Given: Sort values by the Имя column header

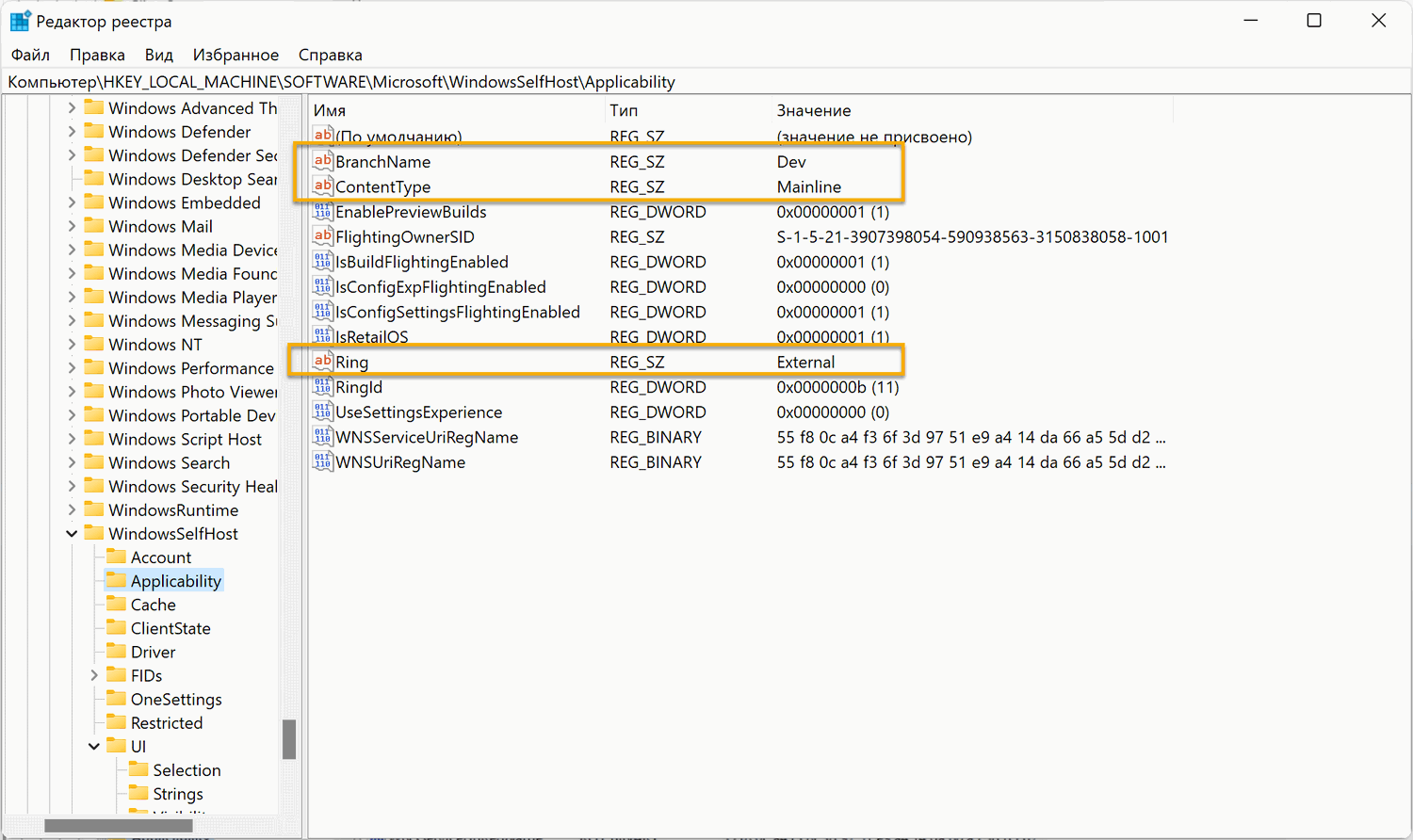Looking at the screenshot, I should point(330,110).
